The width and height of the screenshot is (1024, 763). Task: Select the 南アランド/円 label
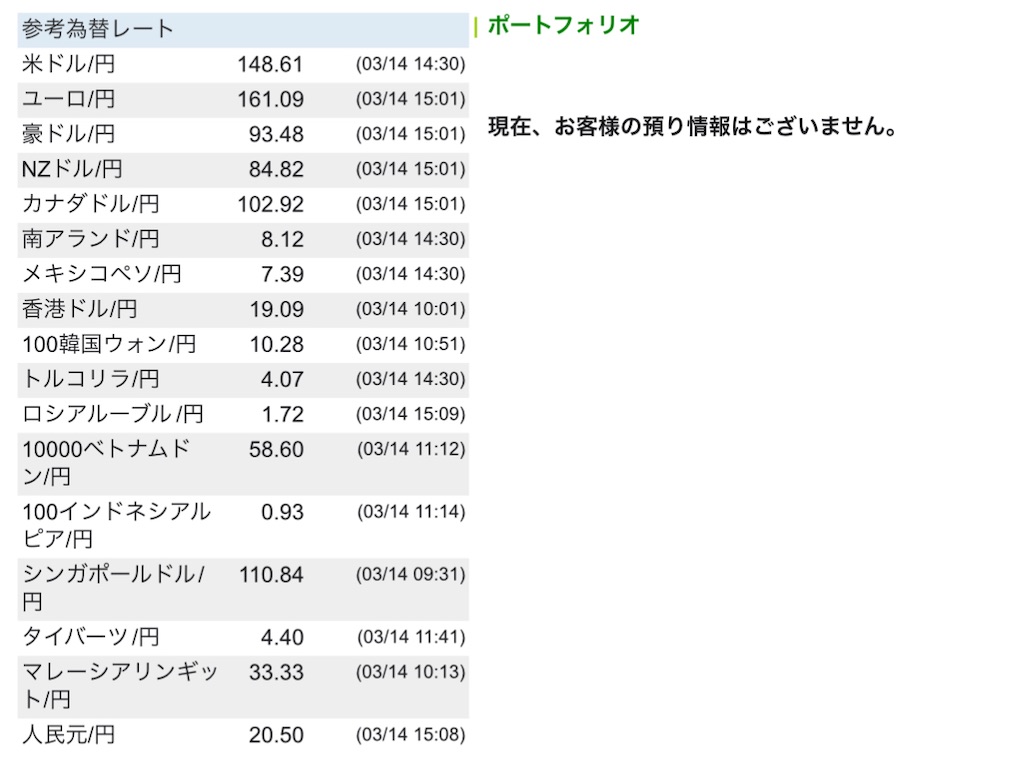click(x=91, y=239)
